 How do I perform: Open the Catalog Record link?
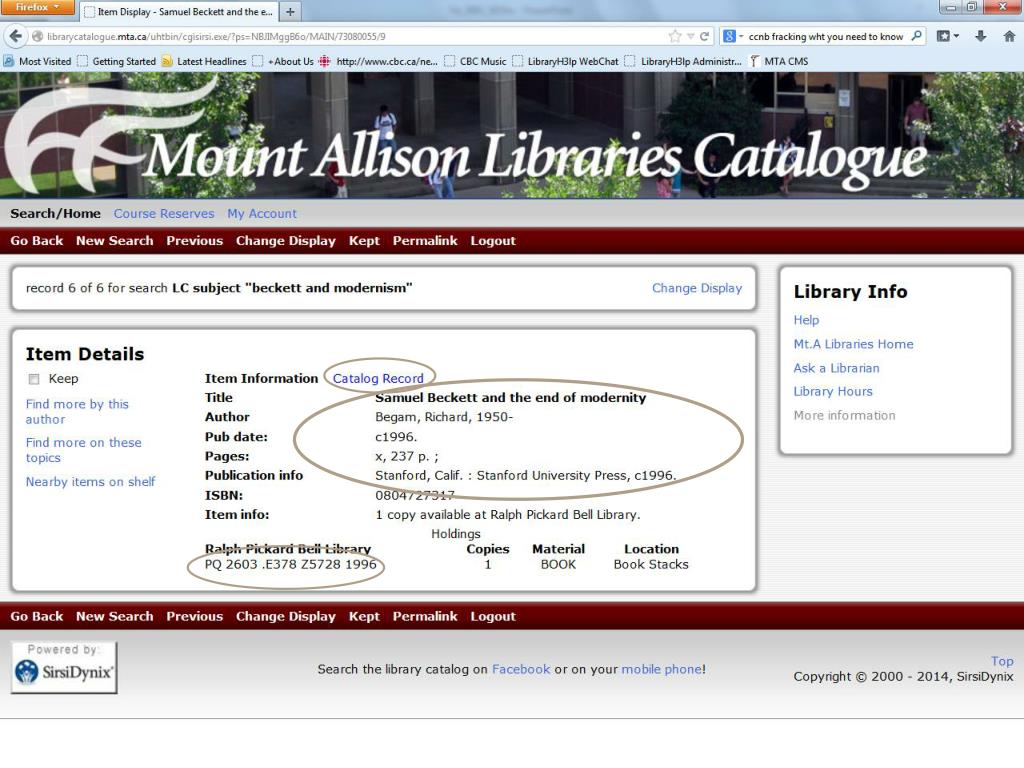(378, 379)
